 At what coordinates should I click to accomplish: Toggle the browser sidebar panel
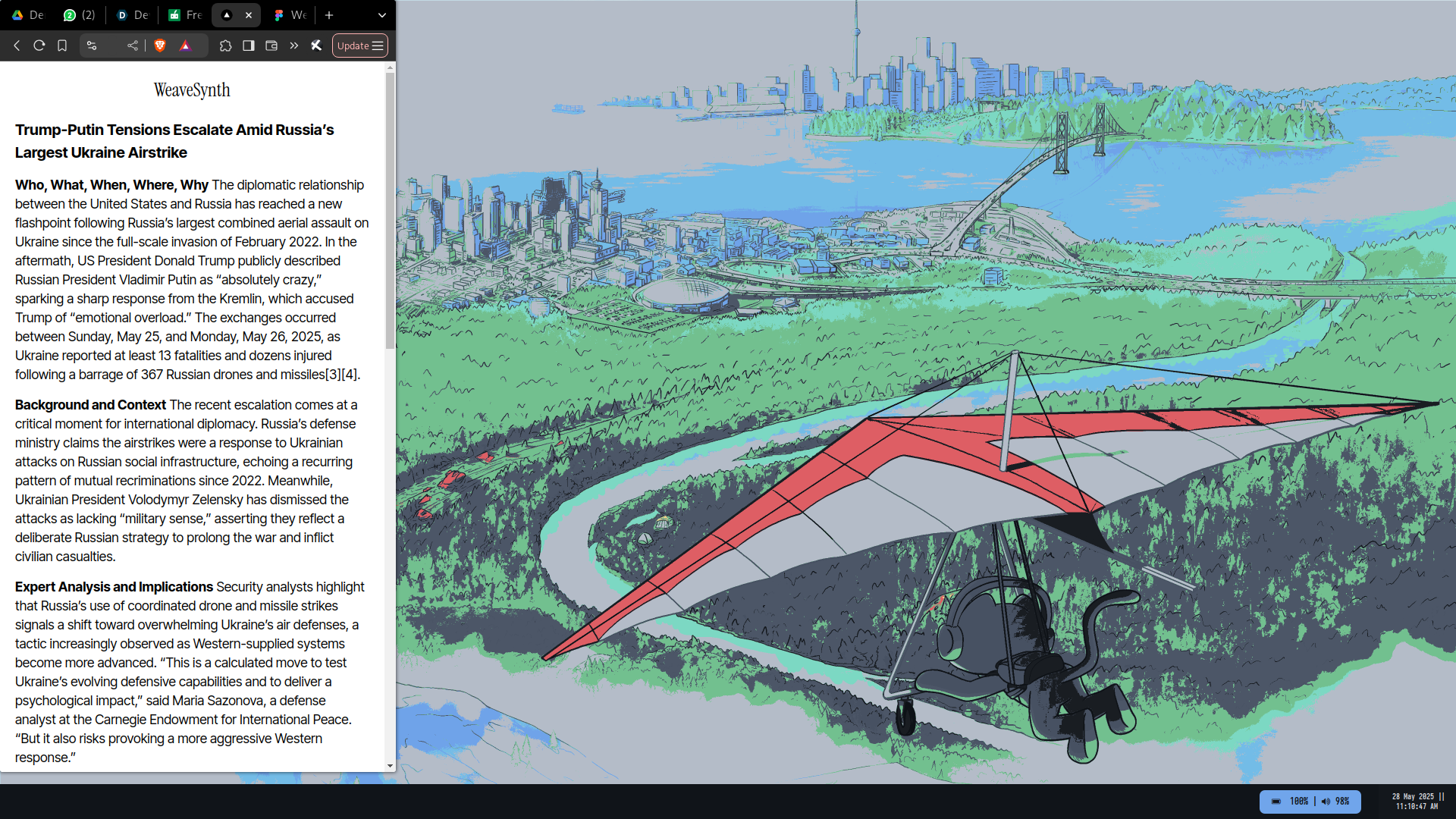(248, 45)
